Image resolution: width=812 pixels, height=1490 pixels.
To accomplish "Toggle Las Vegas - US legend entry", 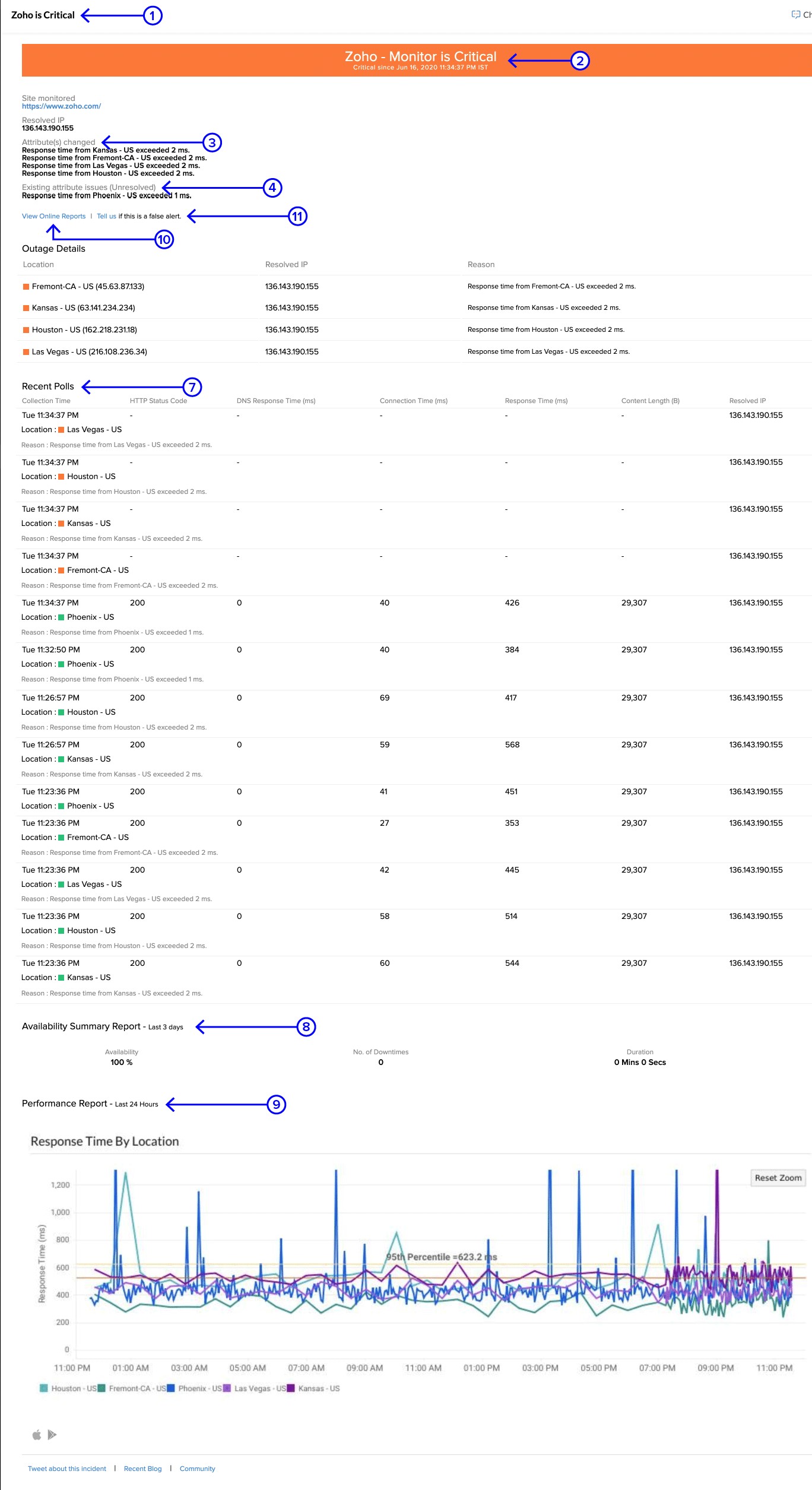I will click(x=259, y=1388).
